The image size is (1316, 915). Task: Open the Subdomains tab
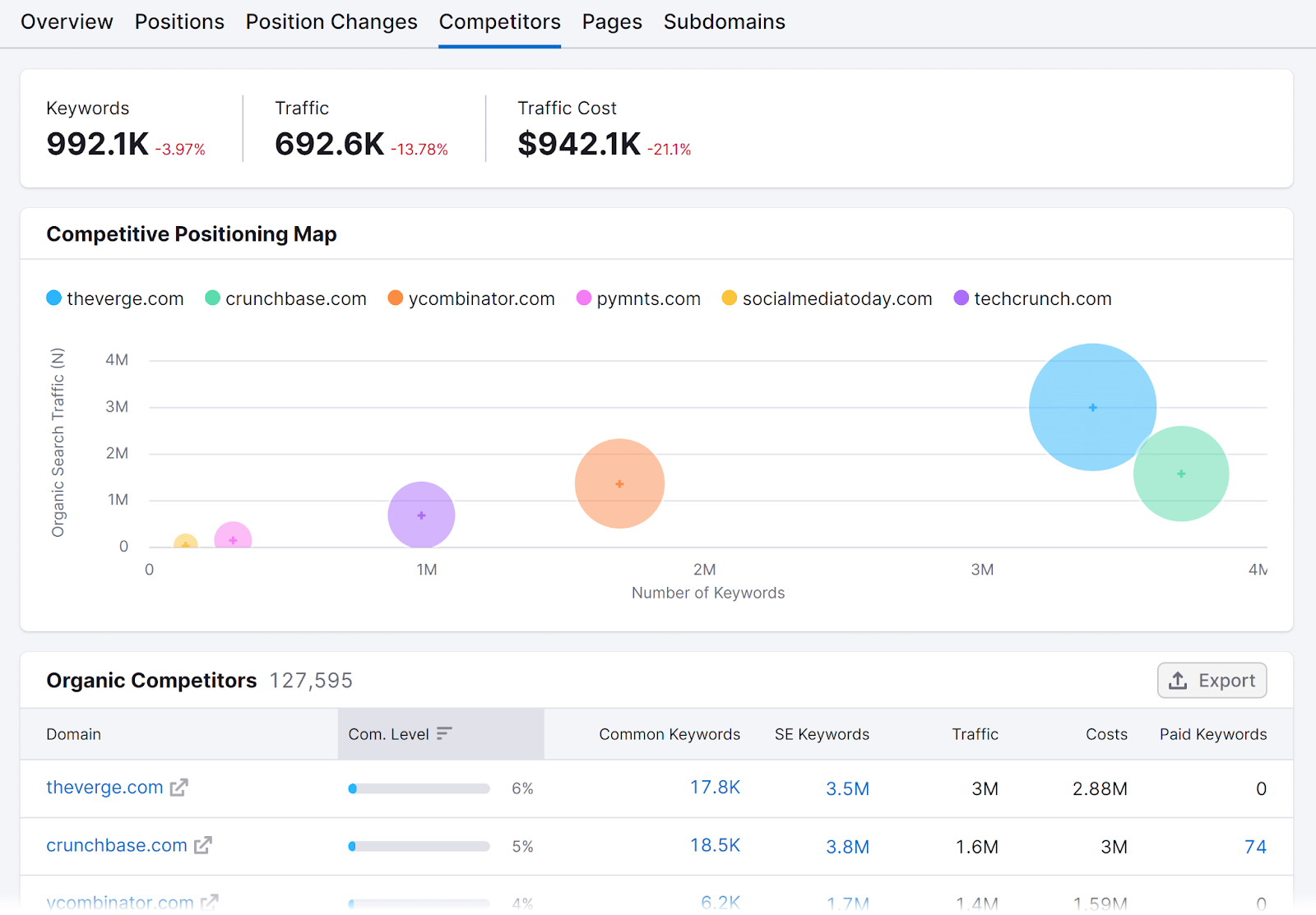pos(724,22)
